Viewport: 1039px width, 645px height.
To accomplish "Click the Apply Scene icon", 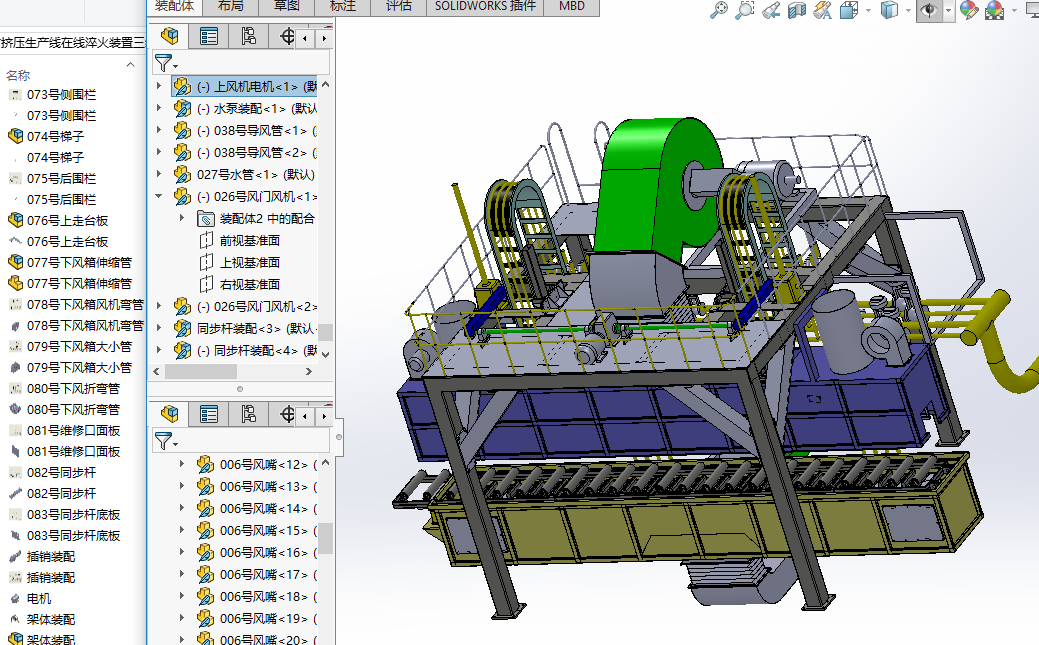I will (995, 10).
